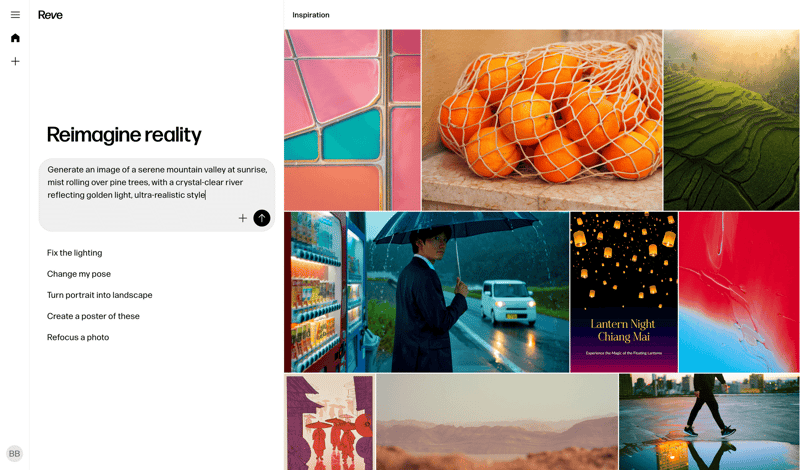Open the red and blue abstract image
The width and height of the screenshot is (800, 470).
click(x=739, y=292)
